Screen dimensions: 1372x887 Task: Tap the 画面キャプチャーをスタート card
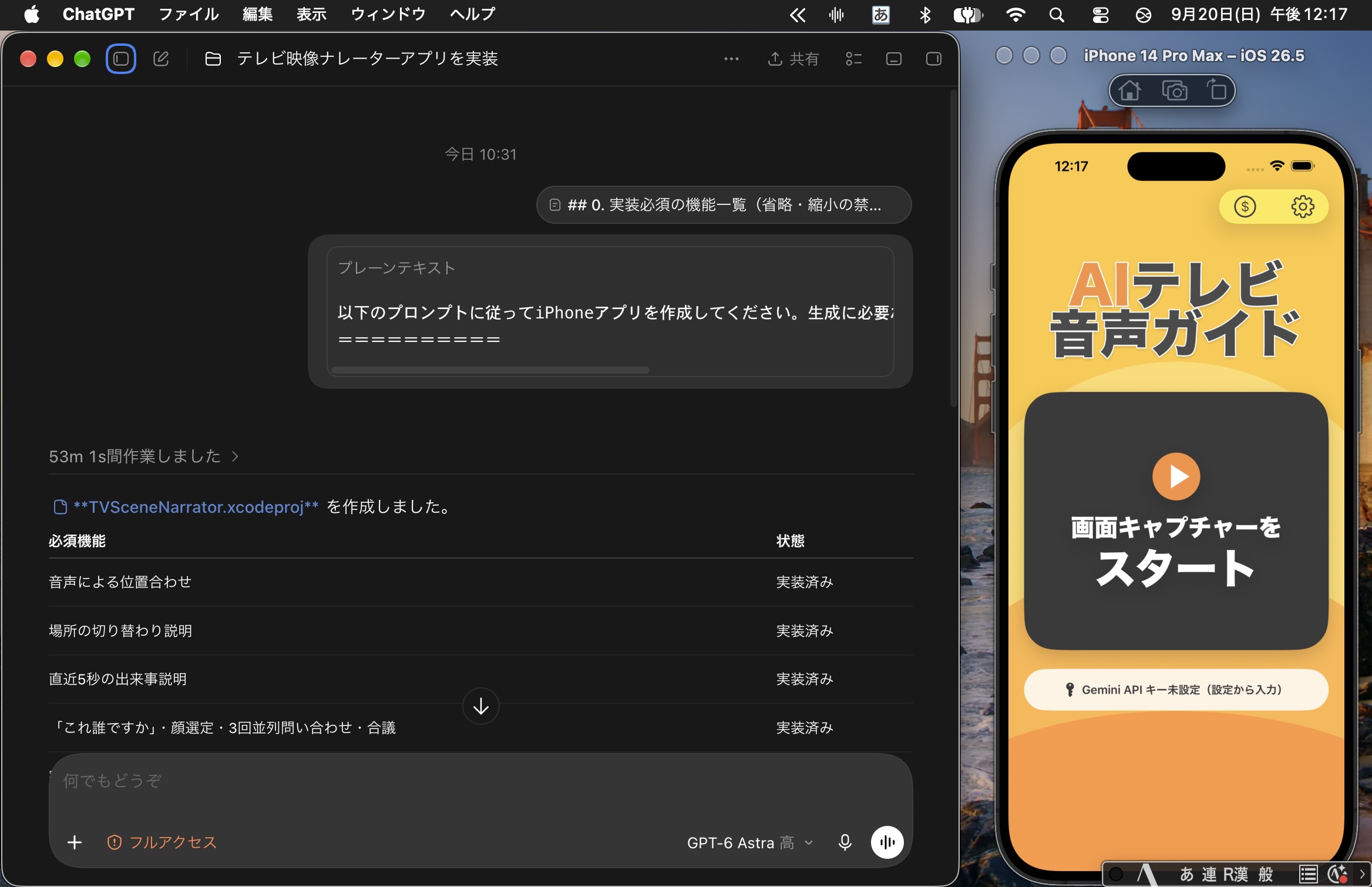point(1176,521)
